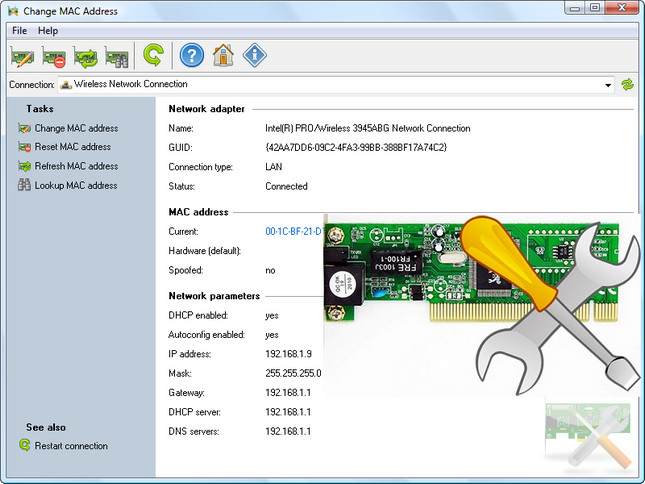Choose Change MAC address in Tasks panel
Screen dimensions: 645x484
click(76, 128)
